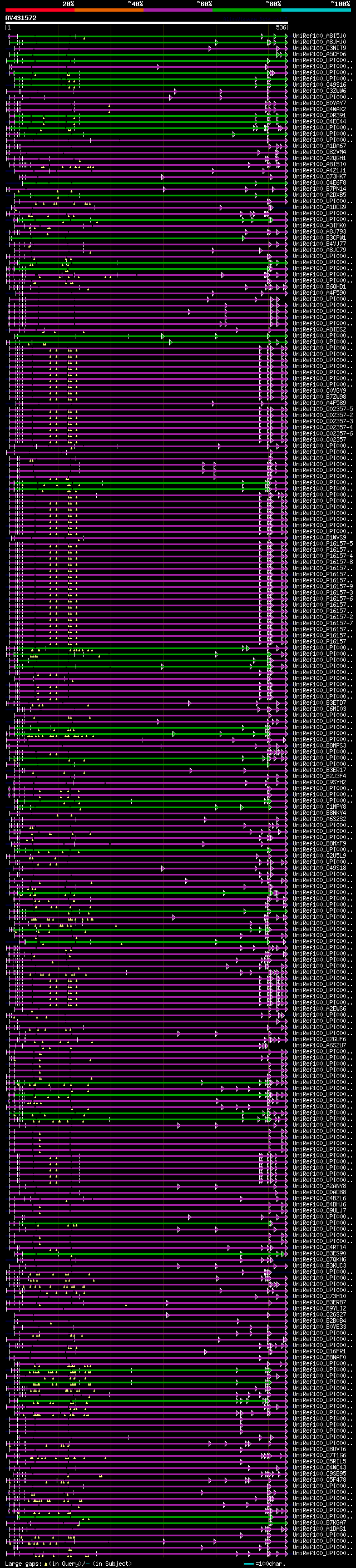Viewport: 356px width, 1568px height.
Task: Open hit UniRef100_Q2GUF6
Action: pyautogui.click(x=319, y=1039)
